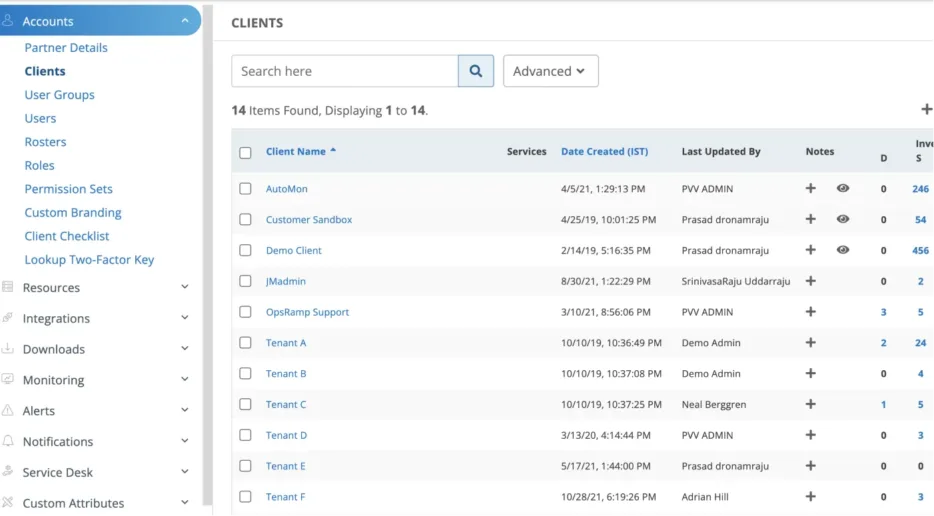934x516 pixels.
Task: Add a note for Demo Client
Action: click(x=810, y=250)
